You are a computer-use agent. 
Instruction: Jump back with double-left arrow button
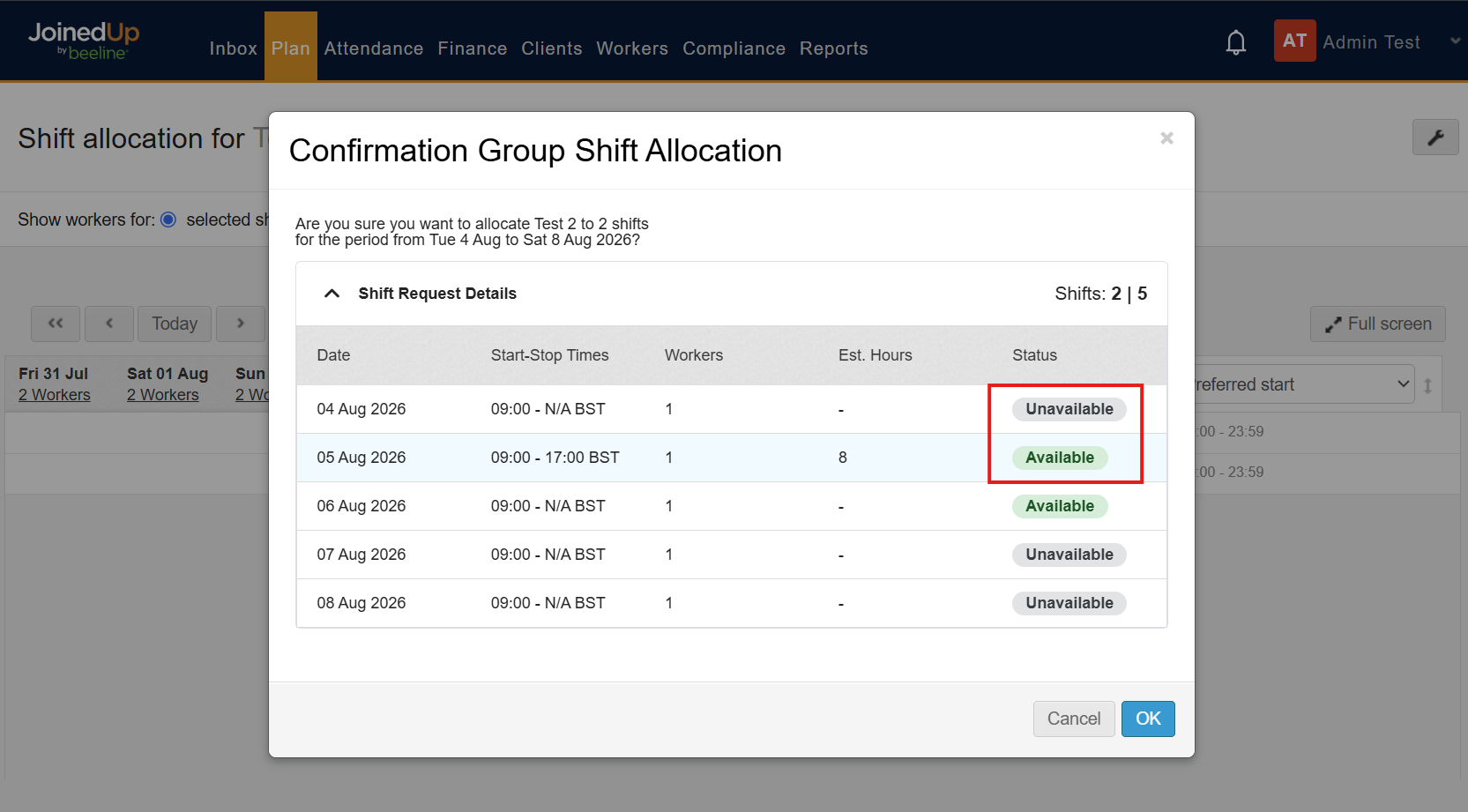(x=56, y=324)
